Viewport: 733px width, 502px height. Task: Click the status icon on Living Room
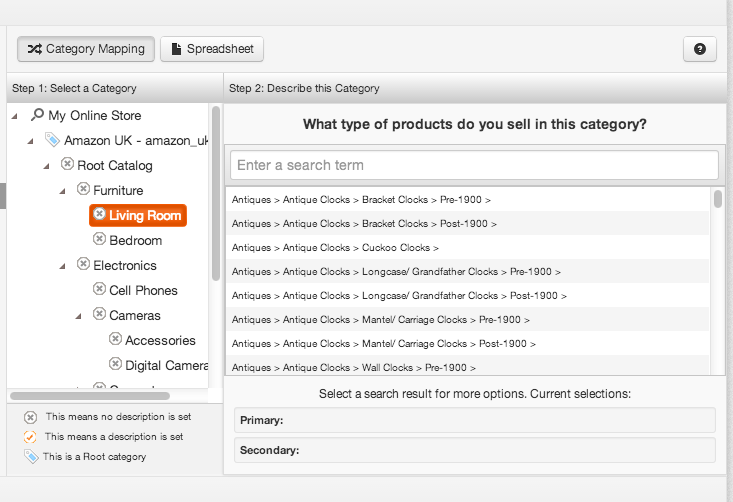99,214
